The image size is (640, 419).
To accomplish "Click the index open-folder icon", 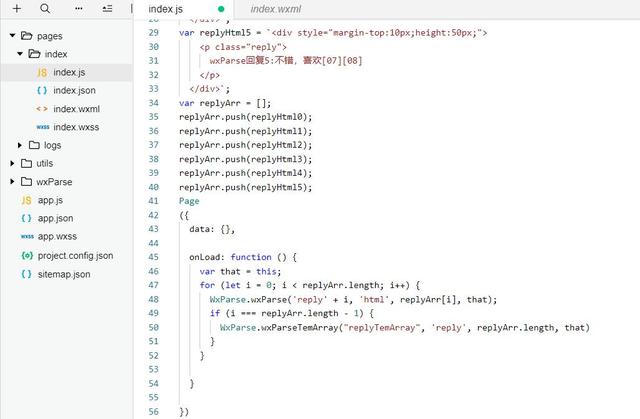I will click(x=34, y=54).
